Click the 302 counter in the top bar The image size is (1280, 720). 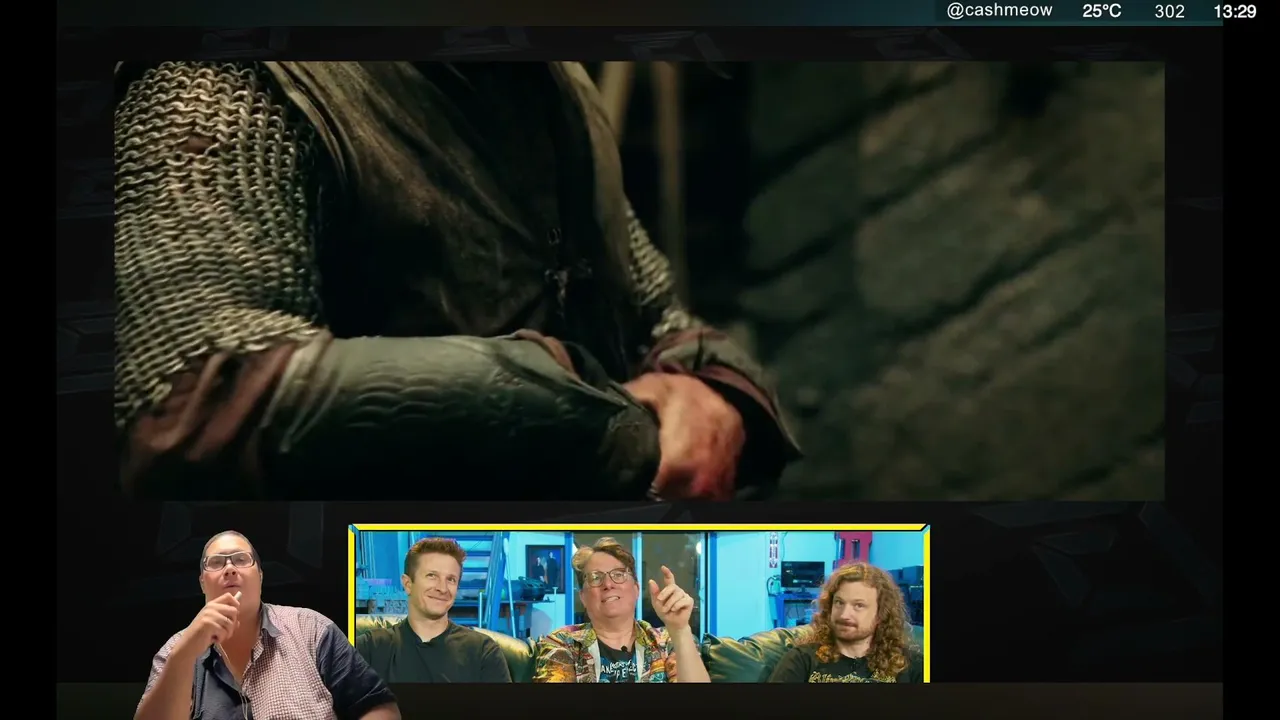click(1169, 12)
